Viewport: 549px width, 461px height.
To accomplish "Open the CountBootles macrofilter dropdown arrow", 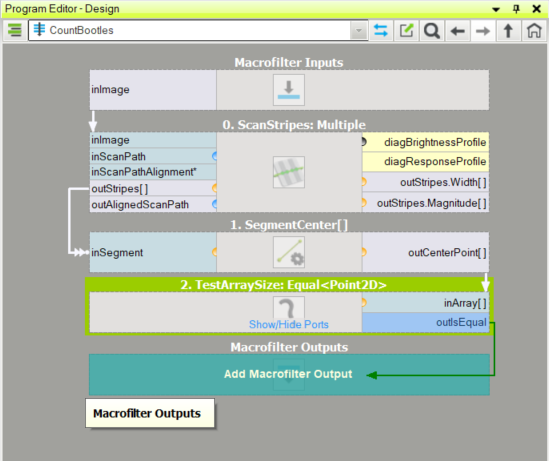I will [x=359, y=30].
